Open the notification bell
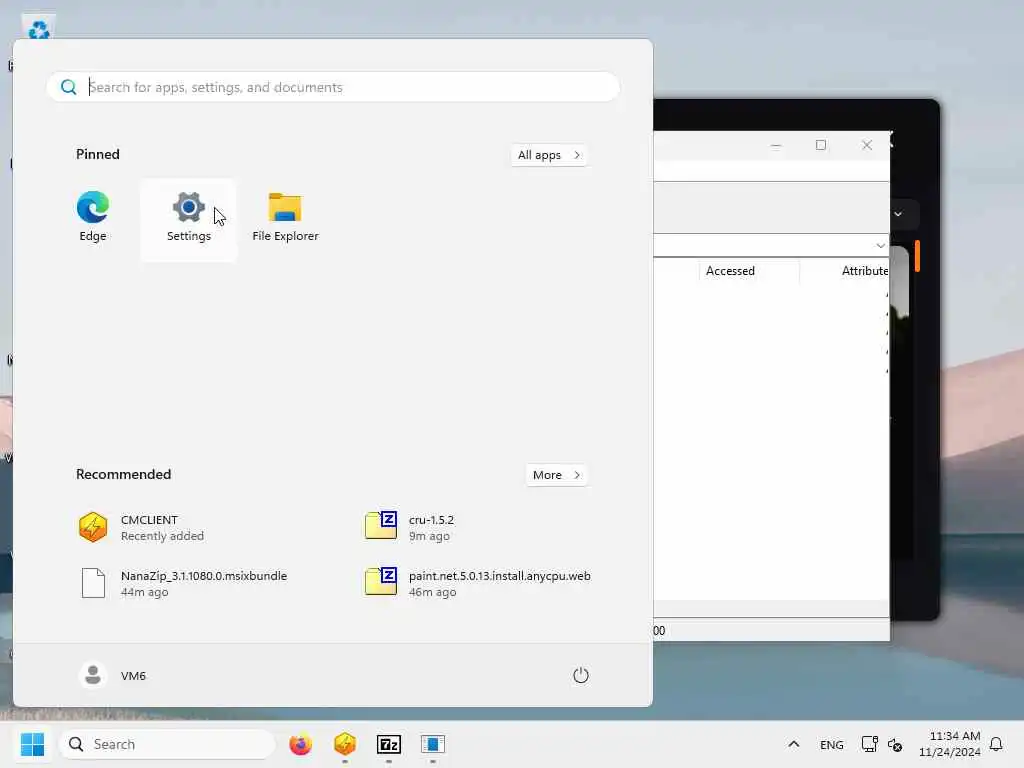Image resolution: width=1024 pixels, height=768 pixels. [996, 744]
